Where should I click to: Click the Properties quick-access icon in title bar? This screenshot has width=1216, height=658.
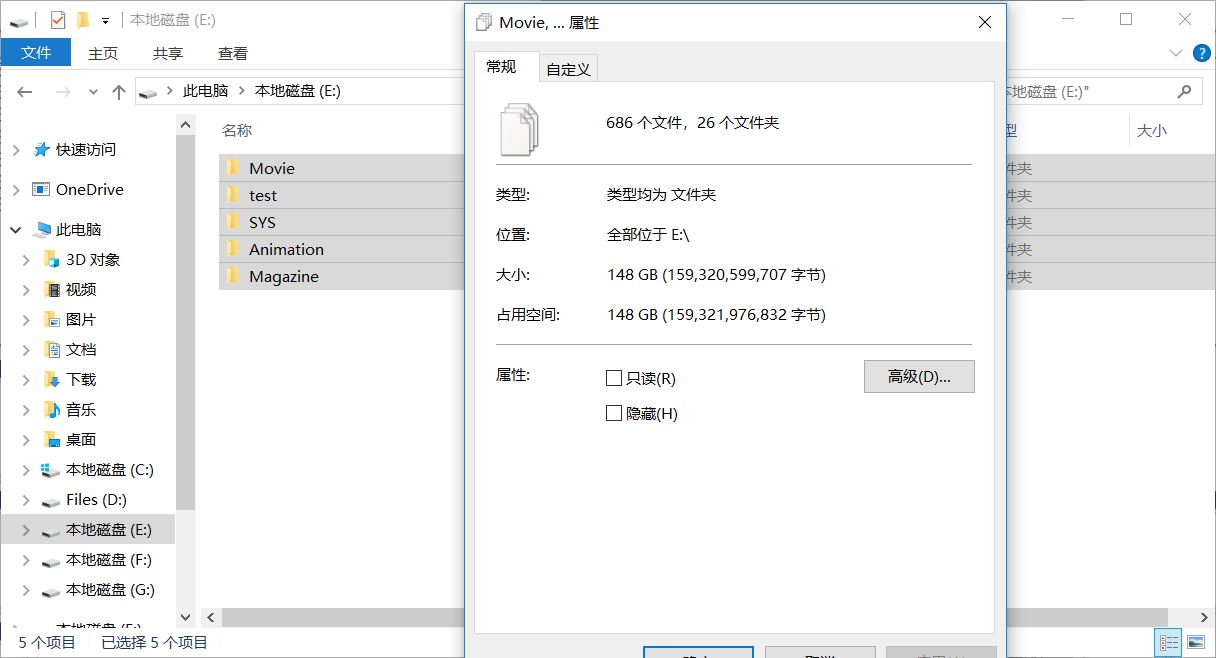(58, 19)
